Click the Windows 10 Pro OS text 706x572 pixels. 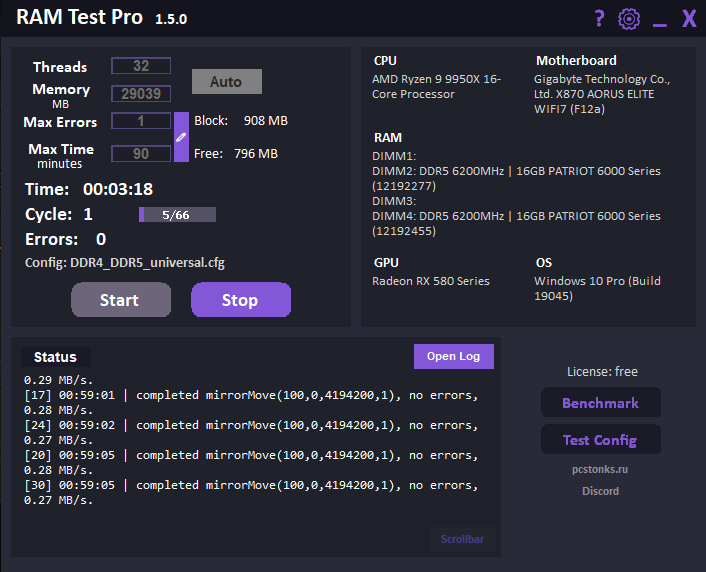pos(597,288)
